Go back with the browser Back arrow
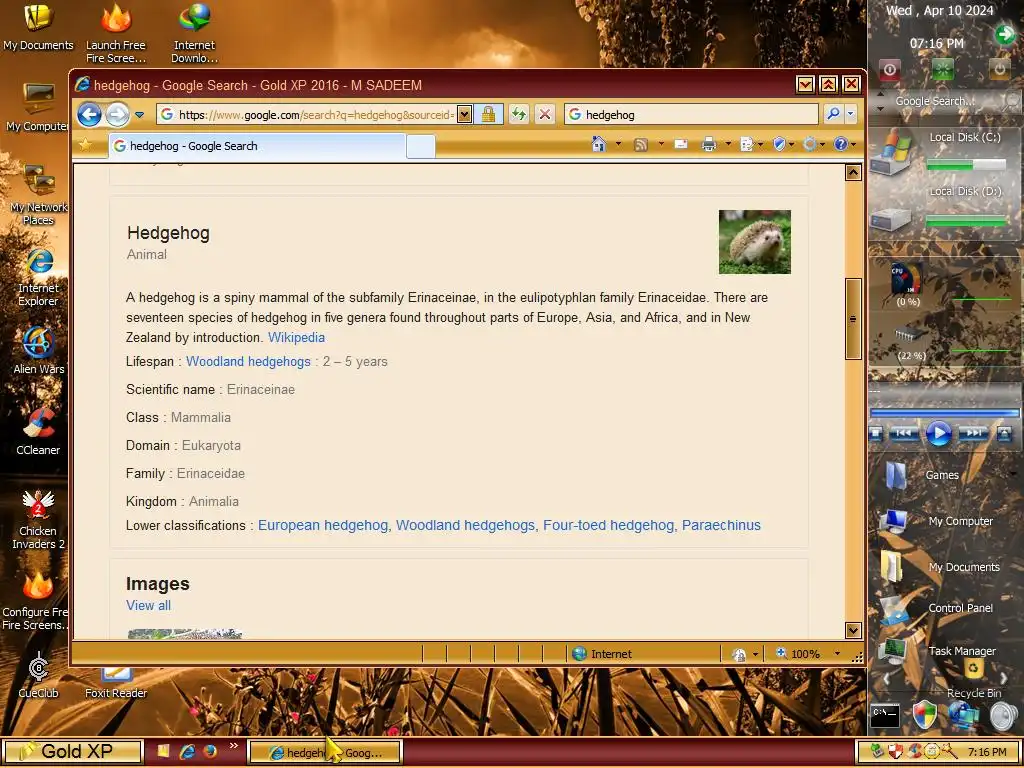1024x768 pixels. point(89,115)
